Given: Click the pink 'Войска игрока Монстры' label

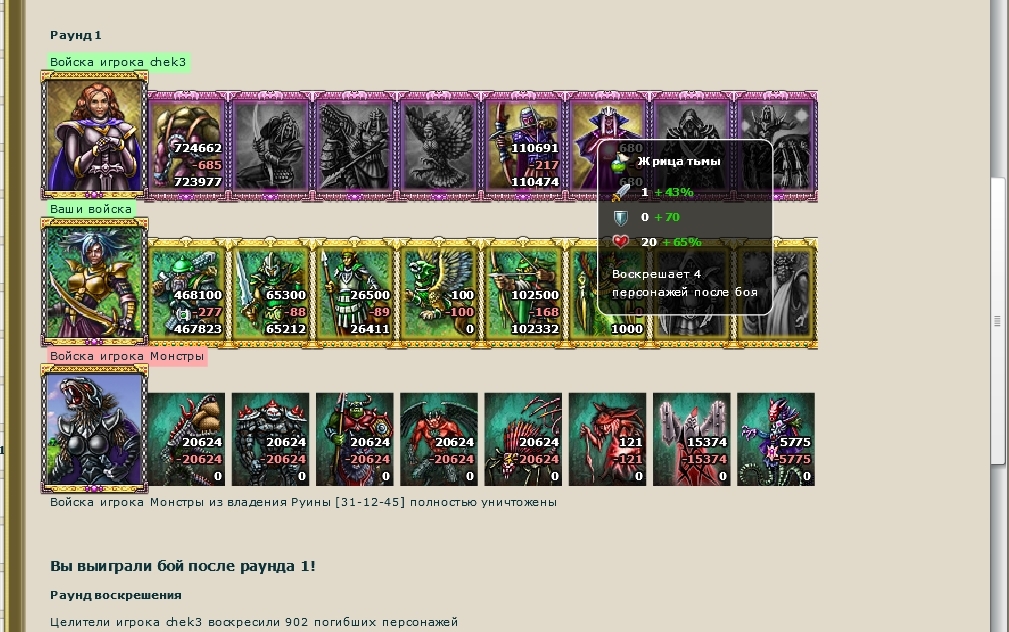Looking at the screenshot, I should (127, 356).
